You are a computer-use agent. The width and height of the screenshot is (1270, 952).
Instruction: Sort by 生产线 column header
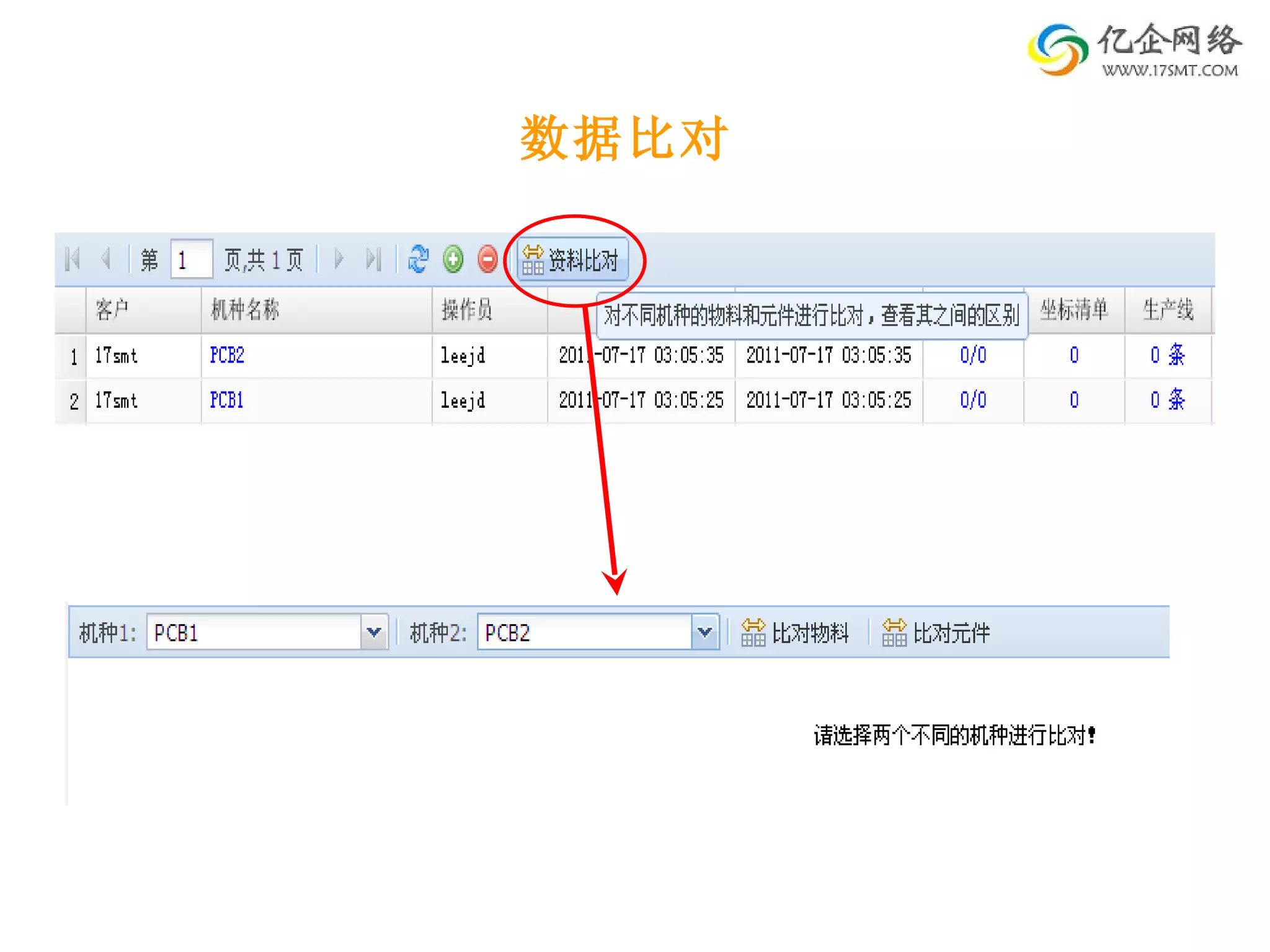pos(1168,310)
